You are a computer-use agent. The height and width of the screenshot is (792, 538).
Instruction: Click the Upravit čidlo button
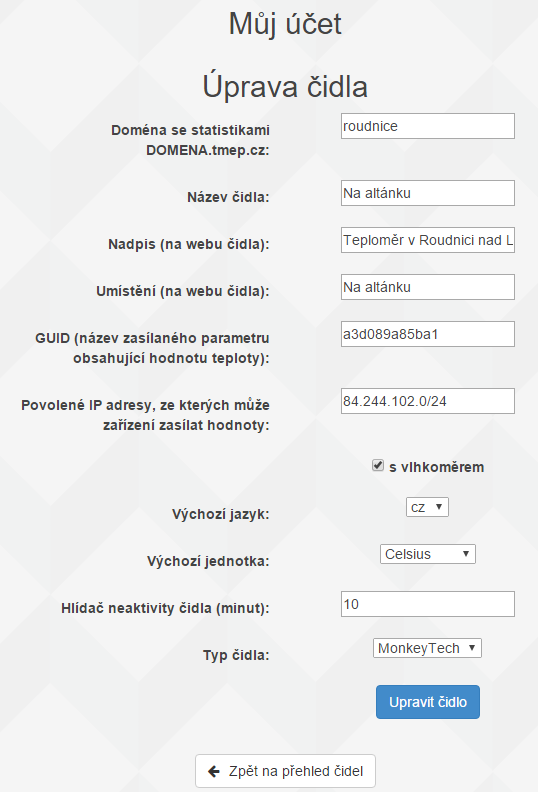point(428,702)
